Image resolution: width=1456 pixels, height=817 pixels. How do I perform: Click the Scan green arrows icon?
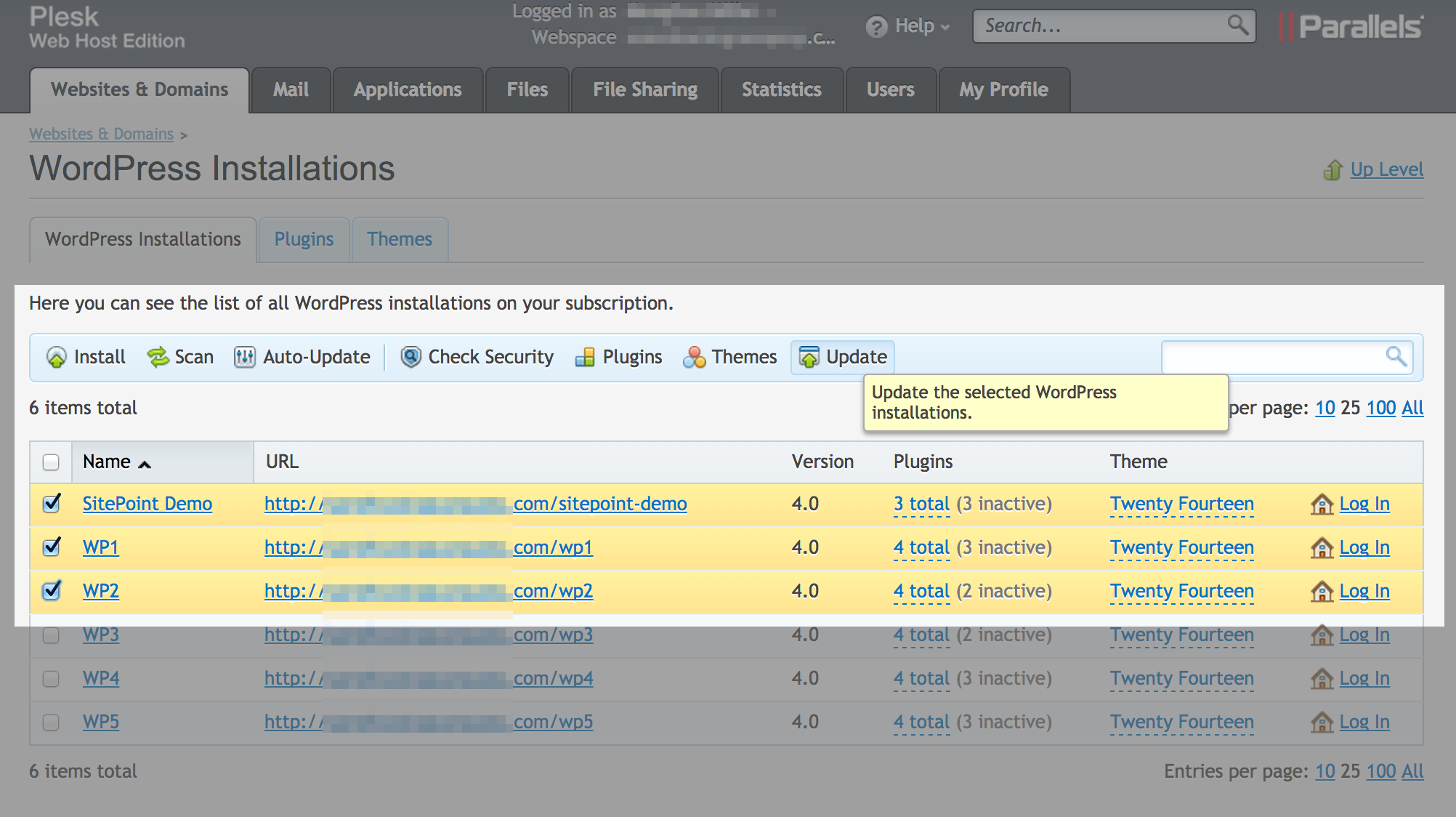(158, 357)
